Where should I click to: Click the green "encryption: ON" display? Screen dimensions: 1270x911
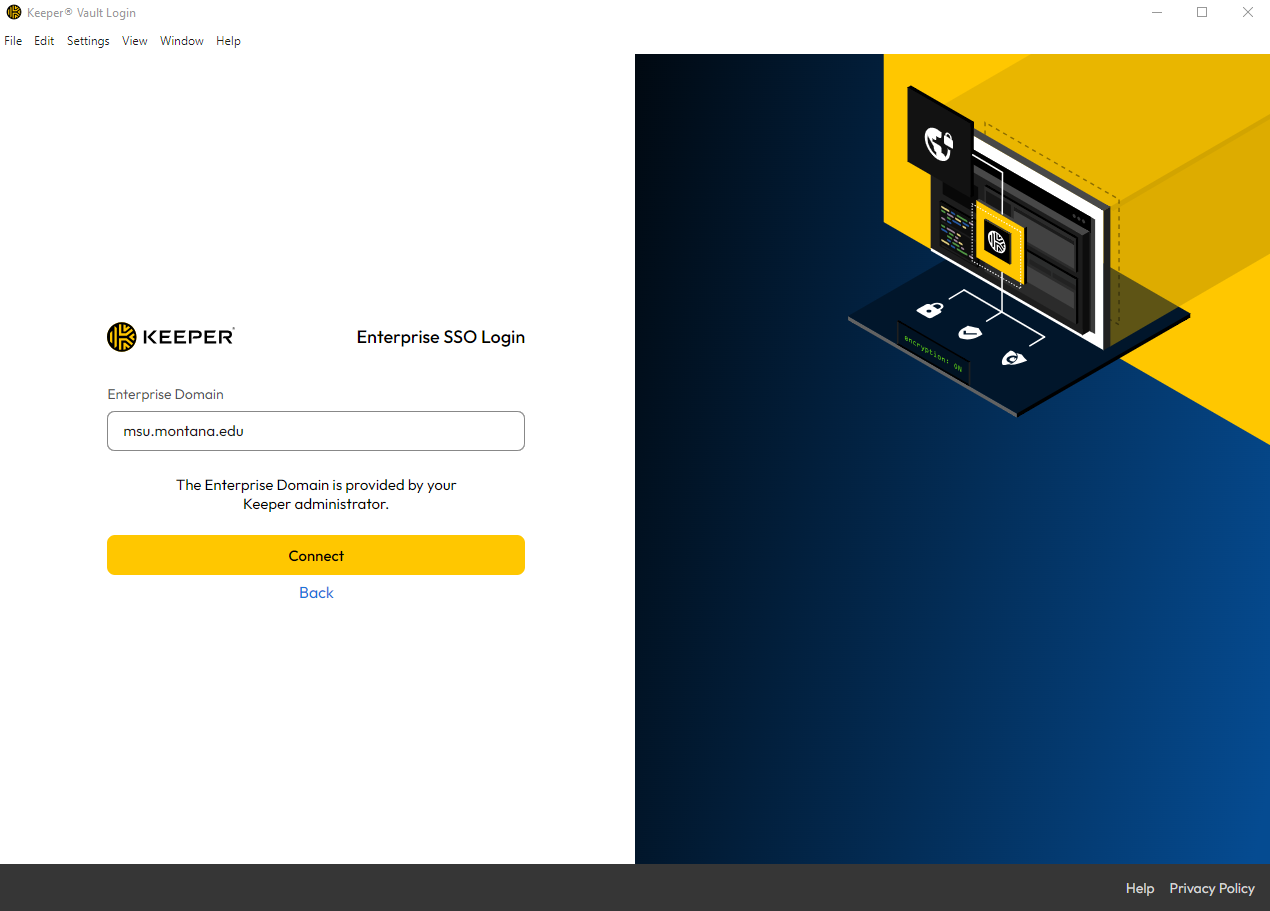click(x=932, y=353)
